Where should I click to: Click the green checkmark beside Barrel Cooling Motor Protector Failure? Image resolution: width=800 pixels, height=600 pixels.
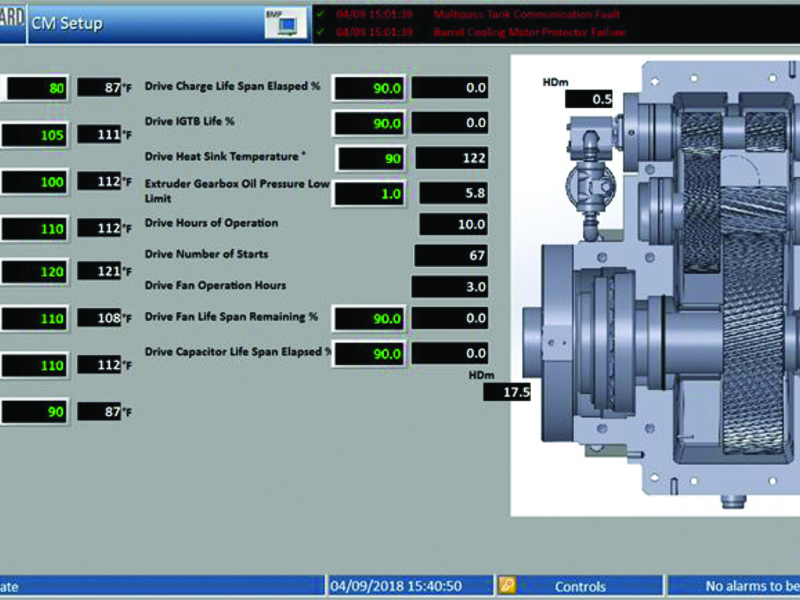(x=321, y=31)
